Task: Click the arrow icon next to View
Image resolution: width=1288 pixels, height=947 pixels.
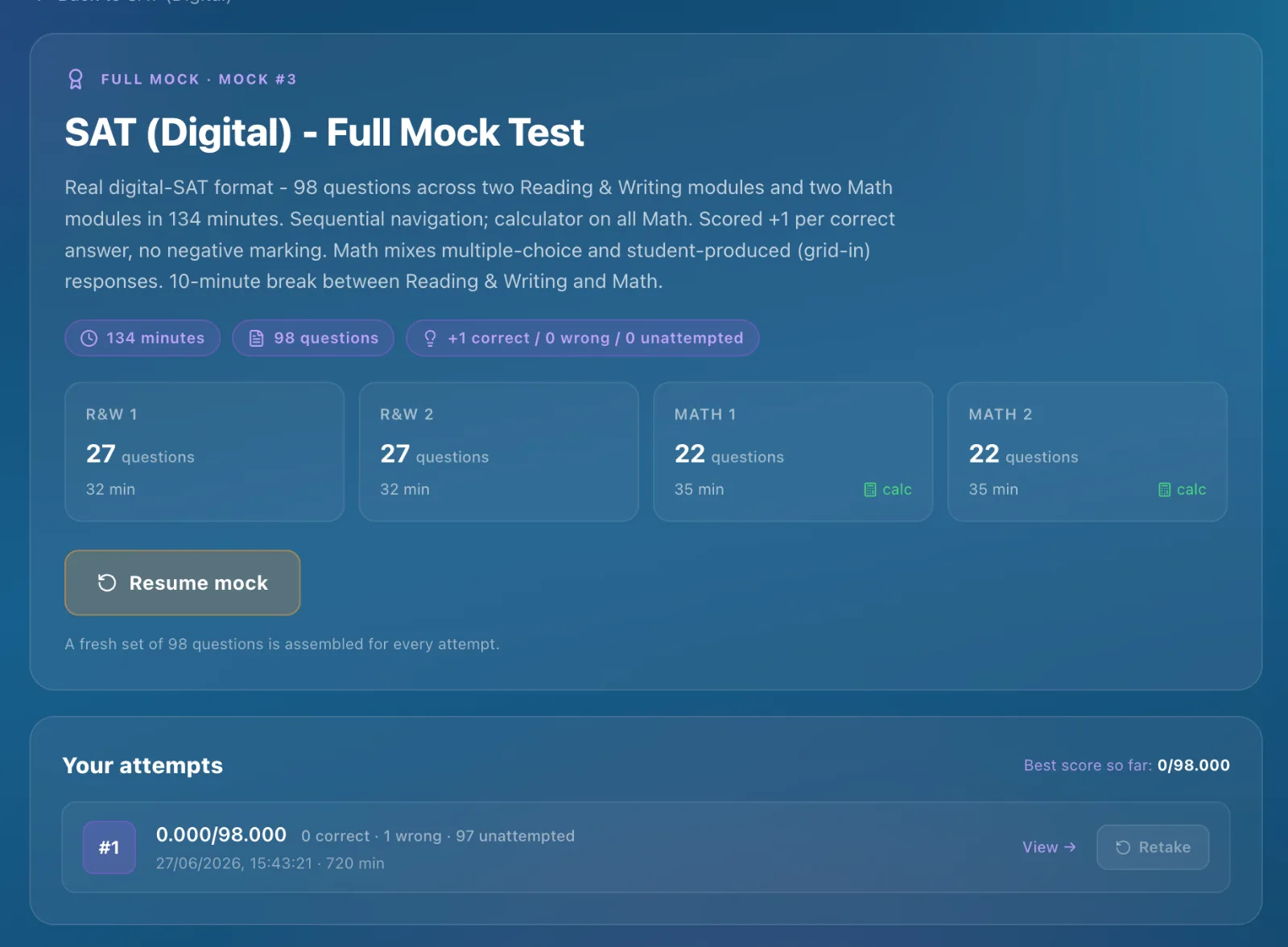Action: (x=1070, y=847)
